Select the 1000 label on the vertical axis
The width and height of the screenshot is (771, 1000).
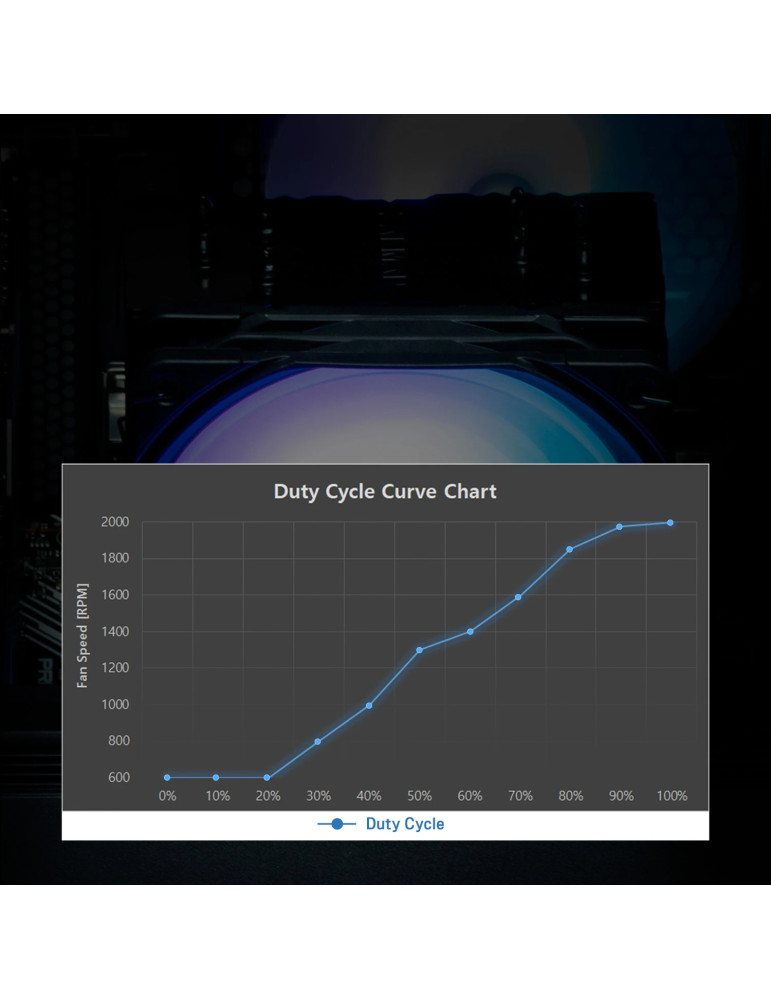point(115,705)
